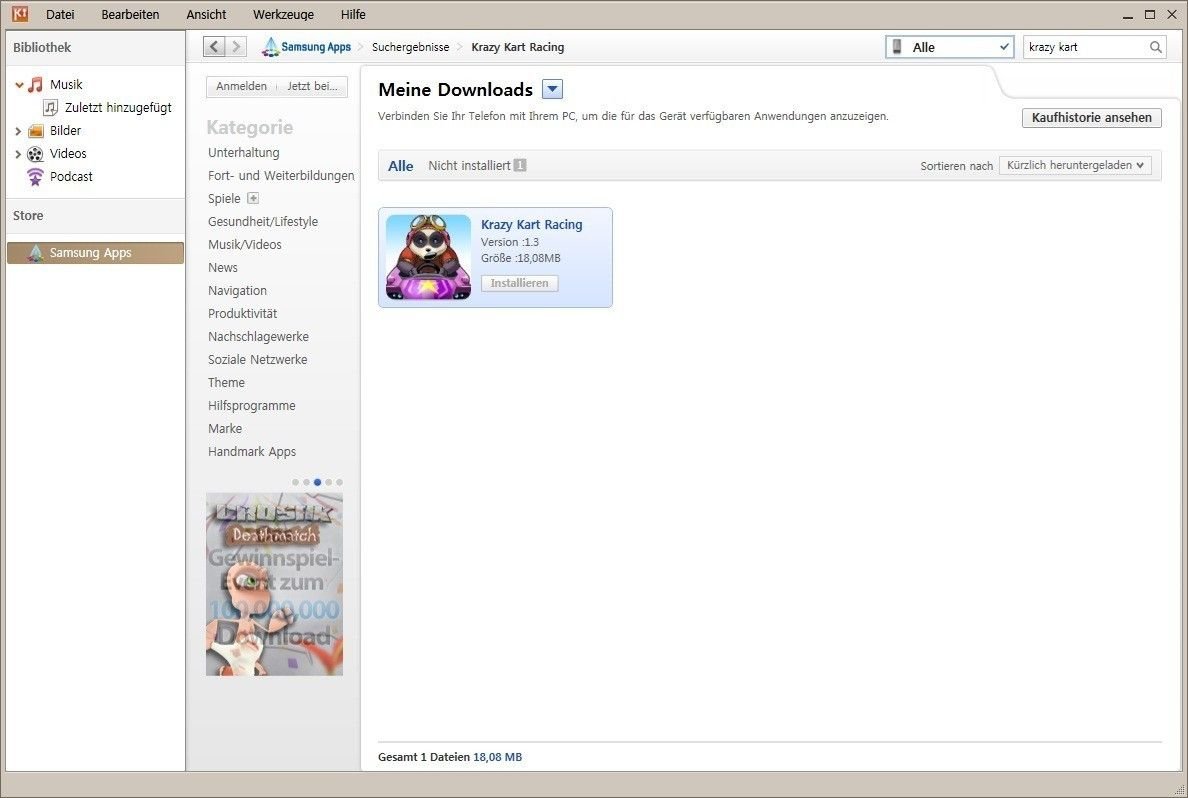Open Samsung Apps in the Store sidebar
Image resolution: width=1188 pixels, height=798 pixels.
95,253
